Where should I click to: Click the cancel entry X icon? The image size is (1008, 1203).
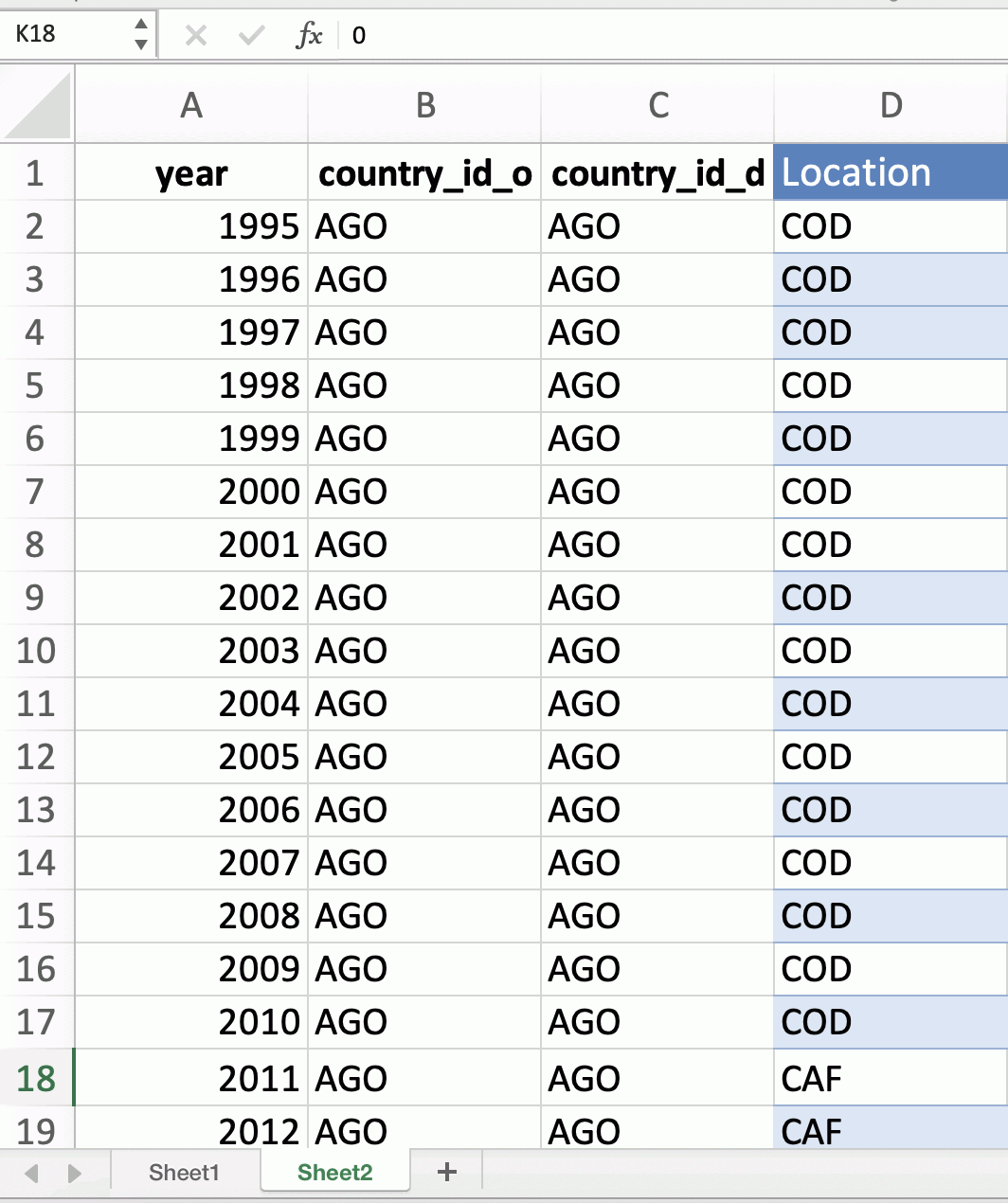point(196,36)
